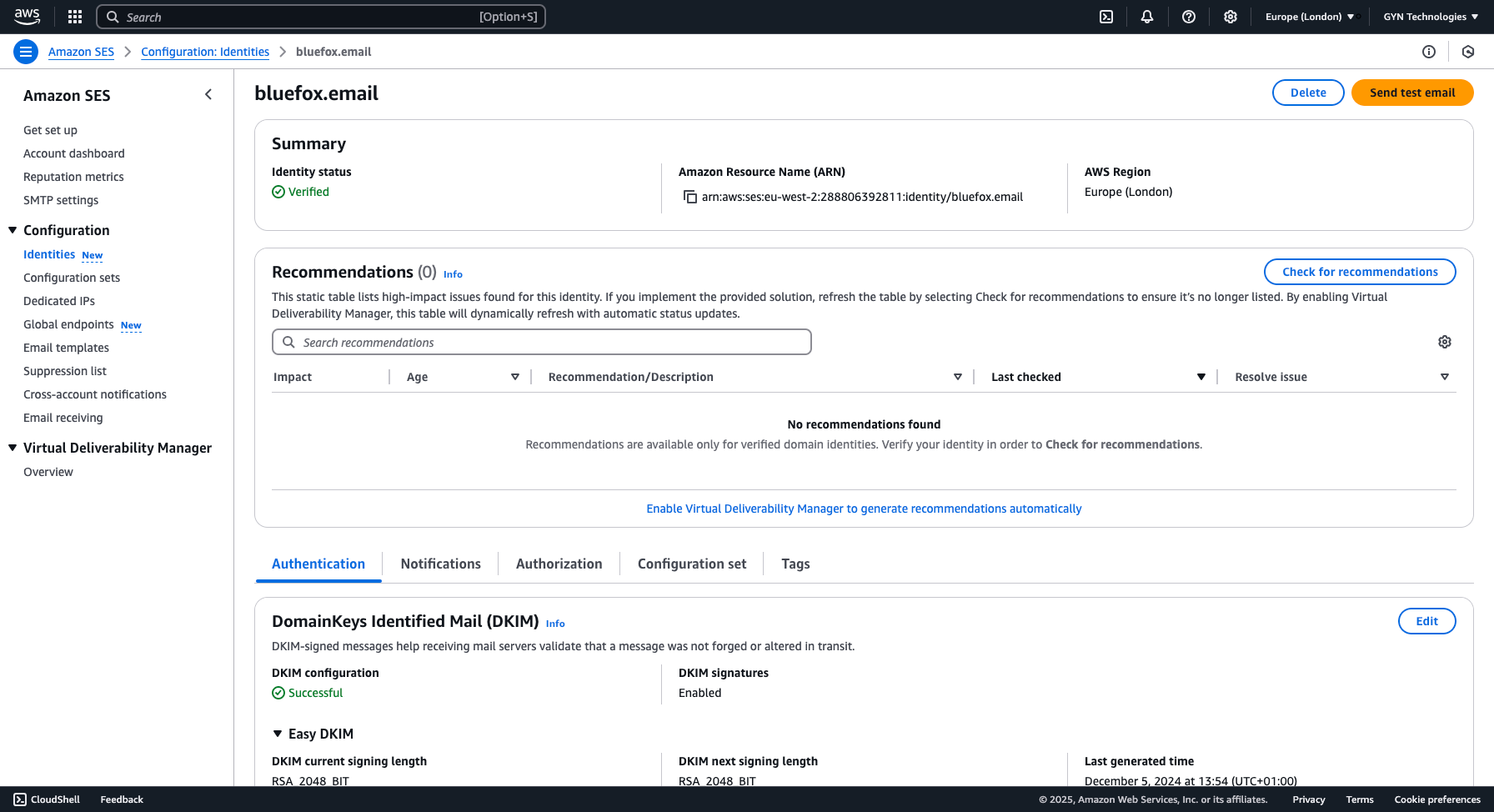
Task: Open the notifications bell
Action: tap(1147, 17)
